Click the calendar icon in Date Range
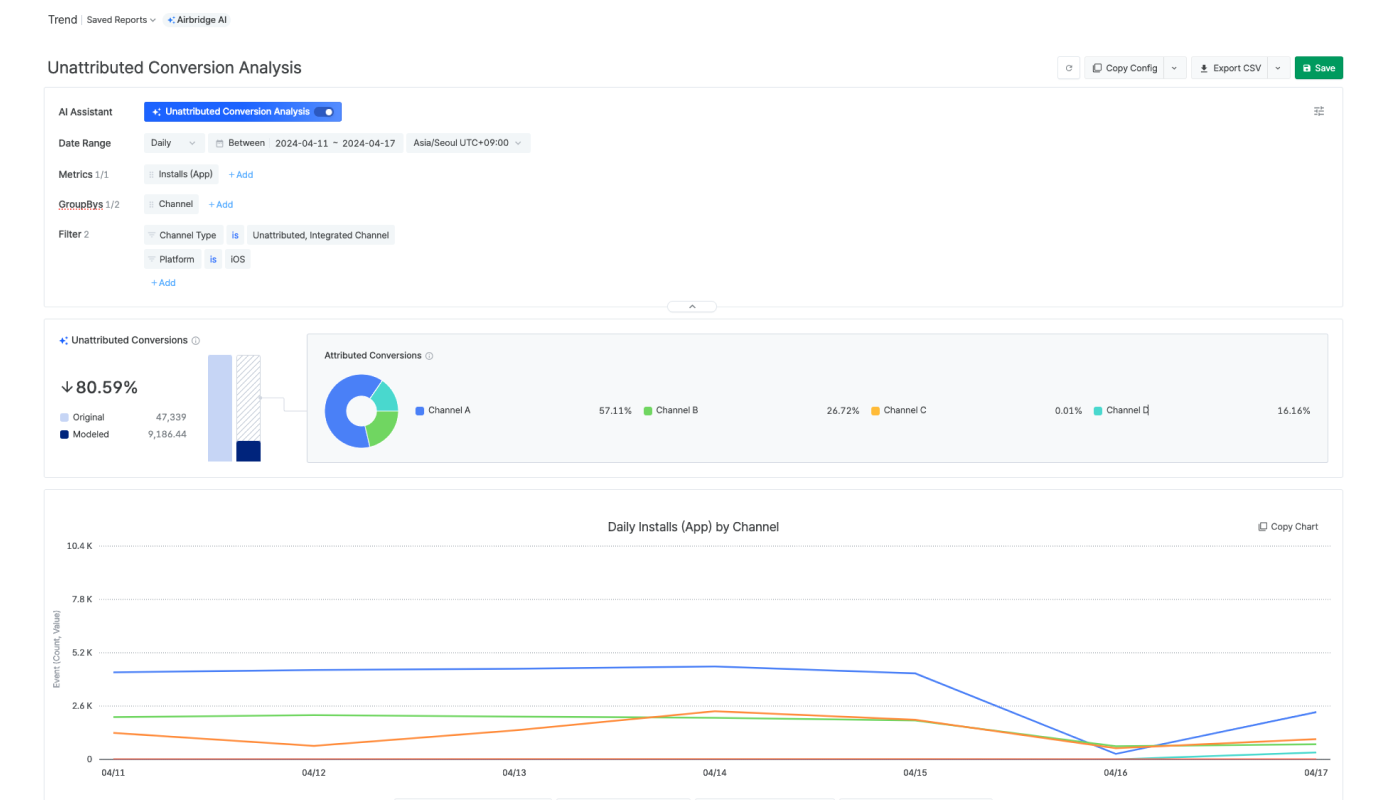 point(220,143)
